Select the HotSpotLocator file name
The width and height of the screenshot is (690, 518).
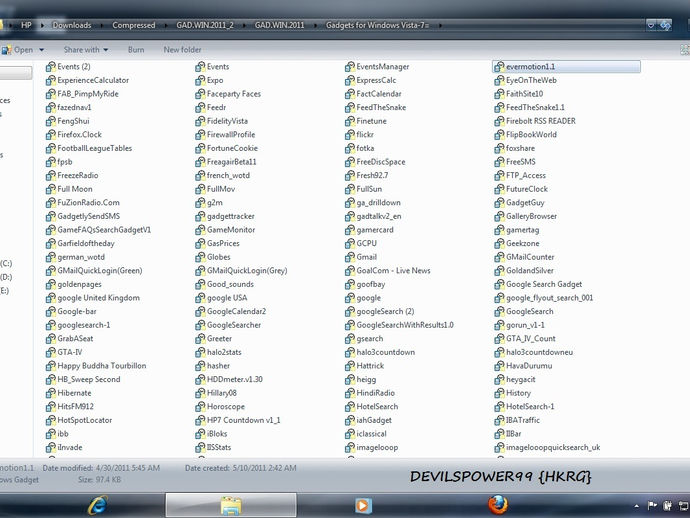pyautogui.click(x=84, y=420)
